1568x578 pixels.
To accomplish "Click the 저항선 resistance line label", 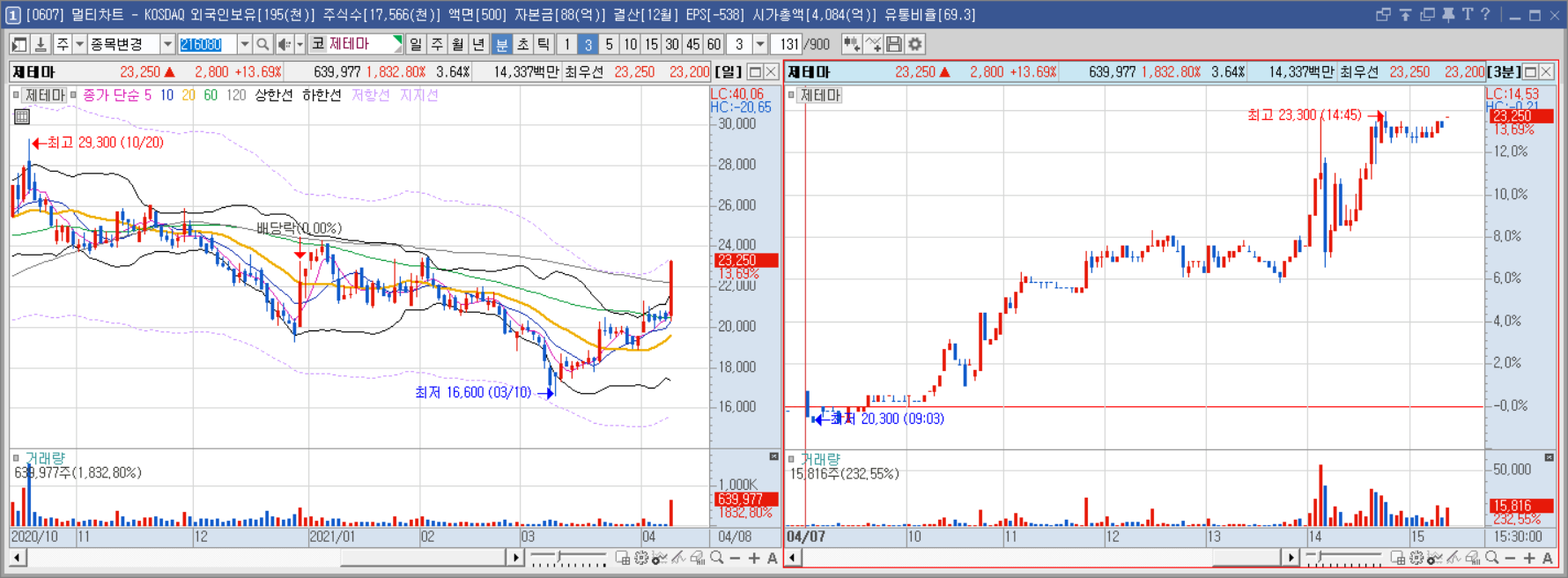I will [371, 95].
